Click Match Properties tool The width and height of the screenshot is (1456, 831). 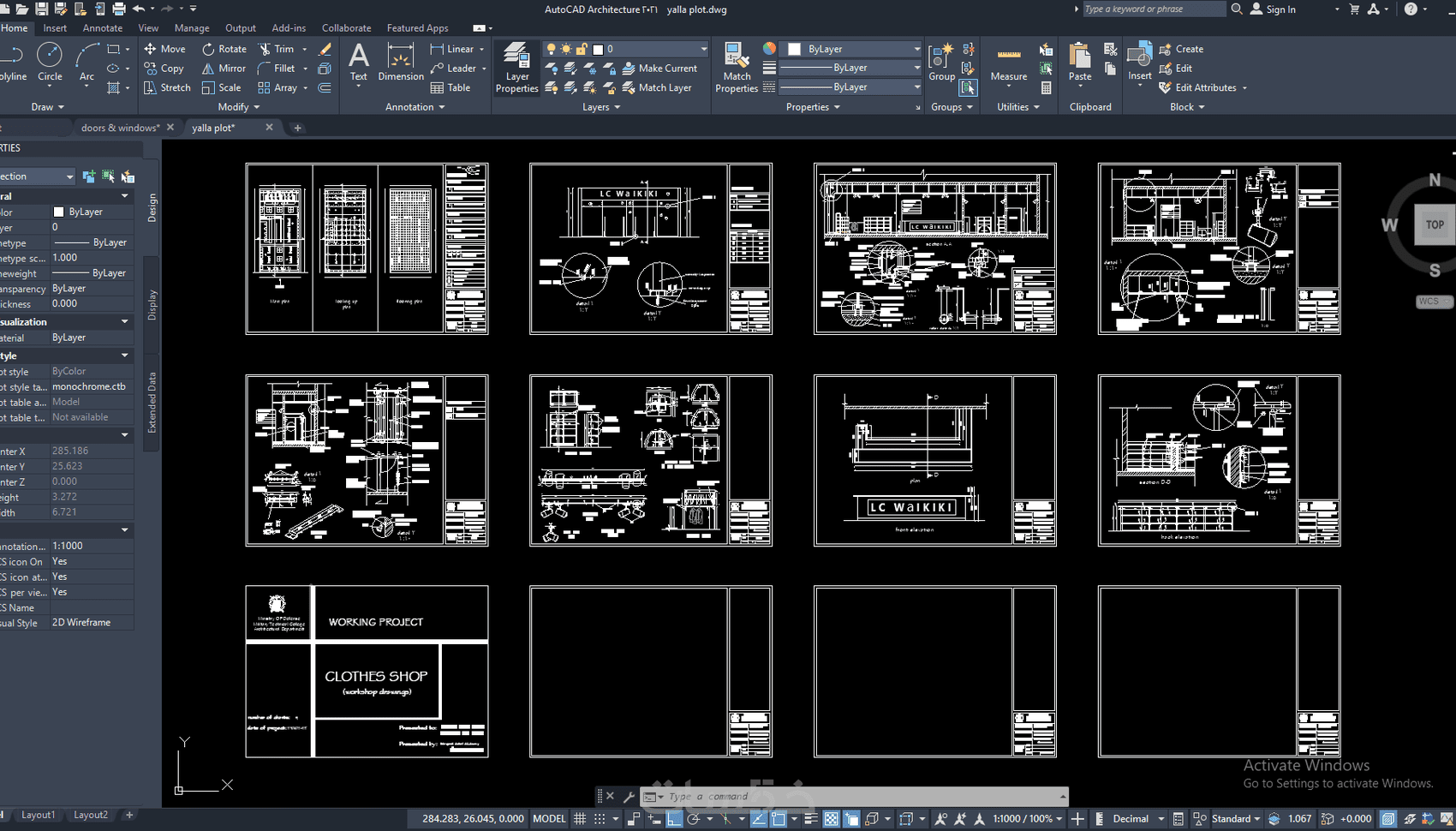coord(737,67)
